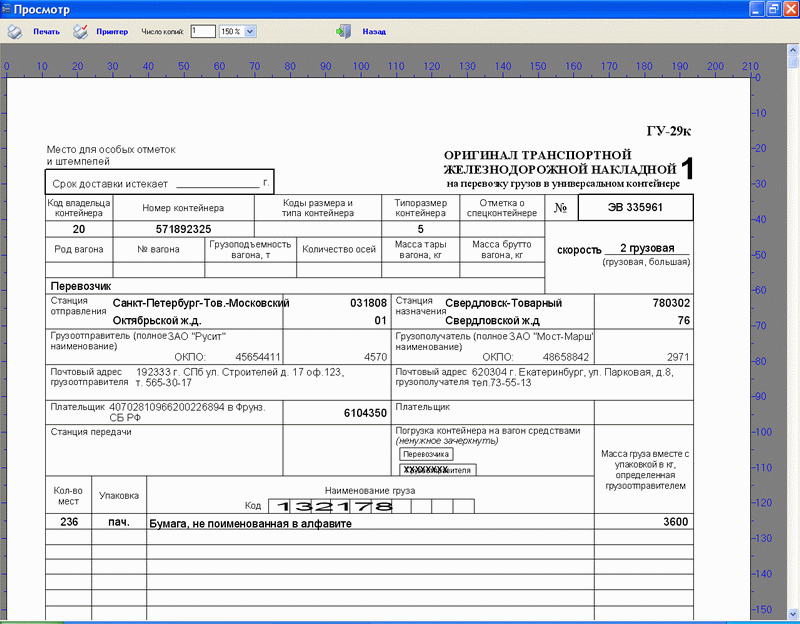
Task: Click station name Санкт-Петербург-Тов.-Московский
Action: tap(201, 303)
